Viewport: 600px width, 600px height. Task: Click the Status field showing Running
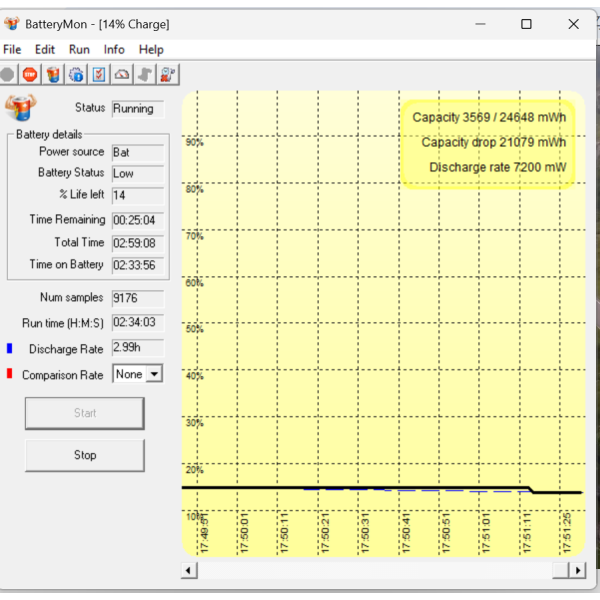(138, 109)
